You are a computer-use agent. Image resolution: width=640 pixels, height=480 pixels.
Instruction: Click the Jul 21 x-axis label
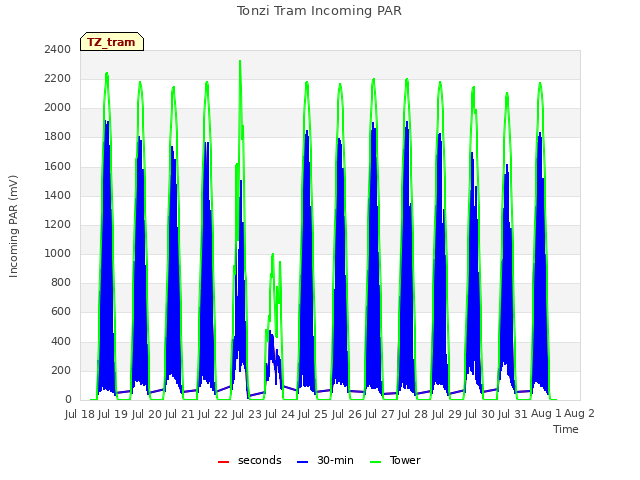pyautogui.click(x=180, y=414)
